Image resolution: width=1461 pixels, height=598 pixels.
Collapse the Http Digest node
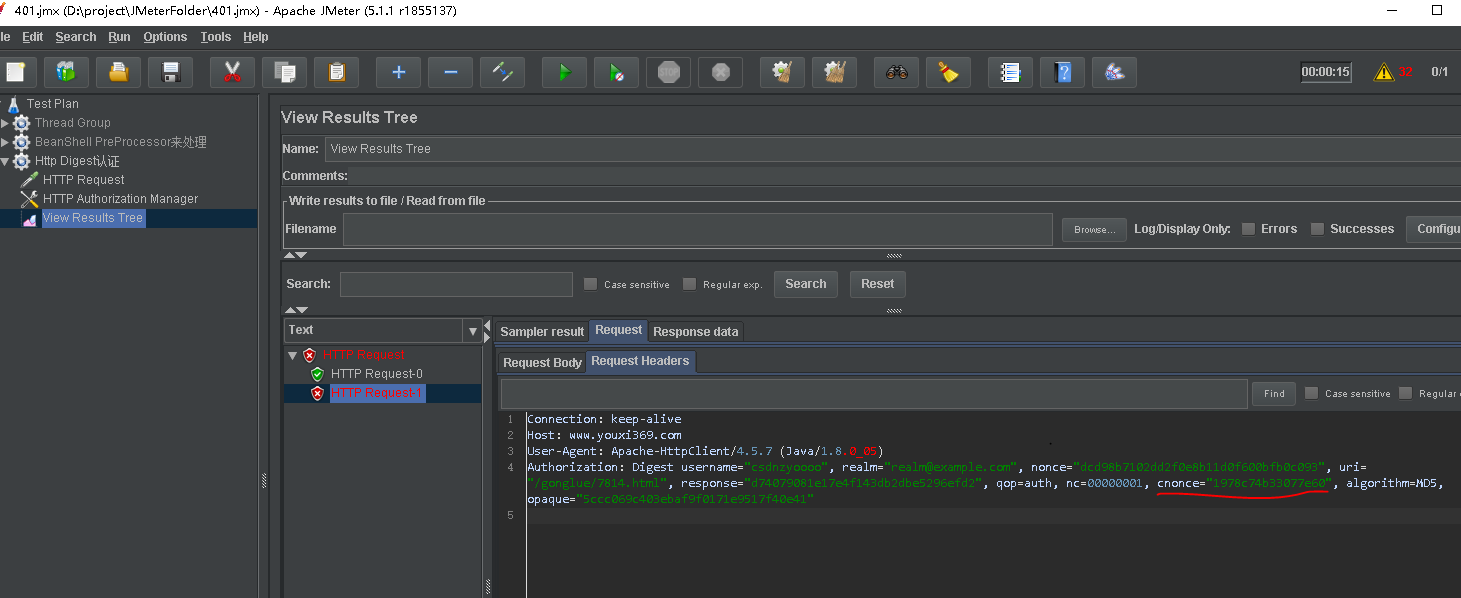point(5,161)
